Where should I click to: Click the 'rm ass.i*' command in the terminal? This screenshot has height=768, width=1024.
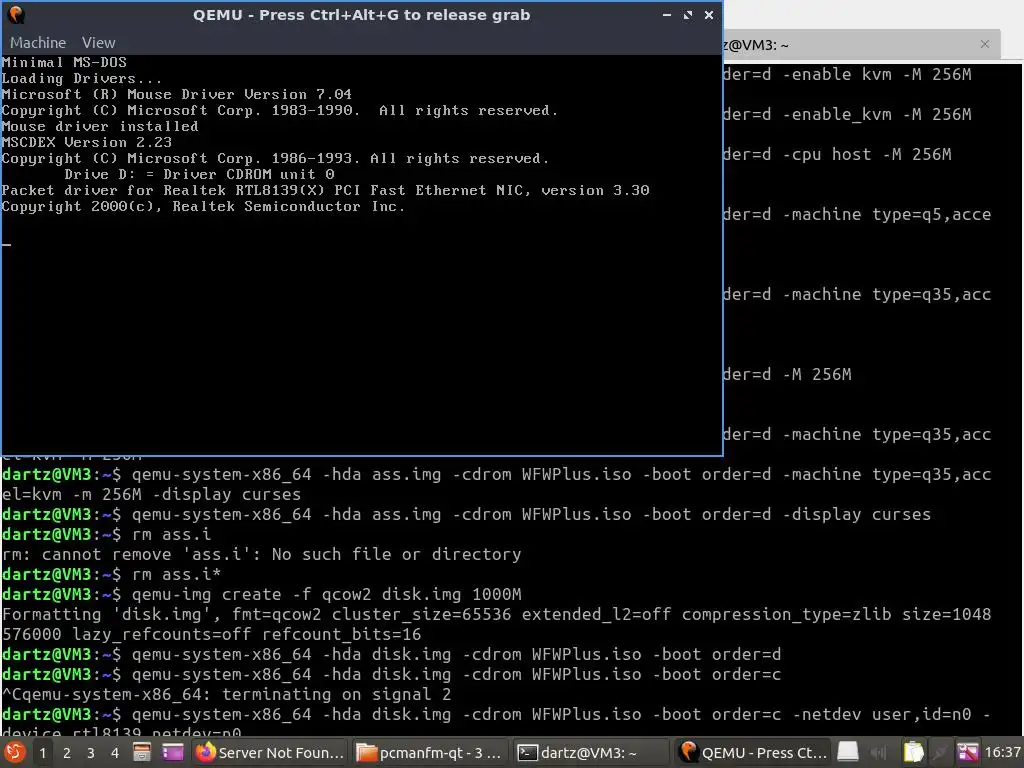(x=176, y=575)
